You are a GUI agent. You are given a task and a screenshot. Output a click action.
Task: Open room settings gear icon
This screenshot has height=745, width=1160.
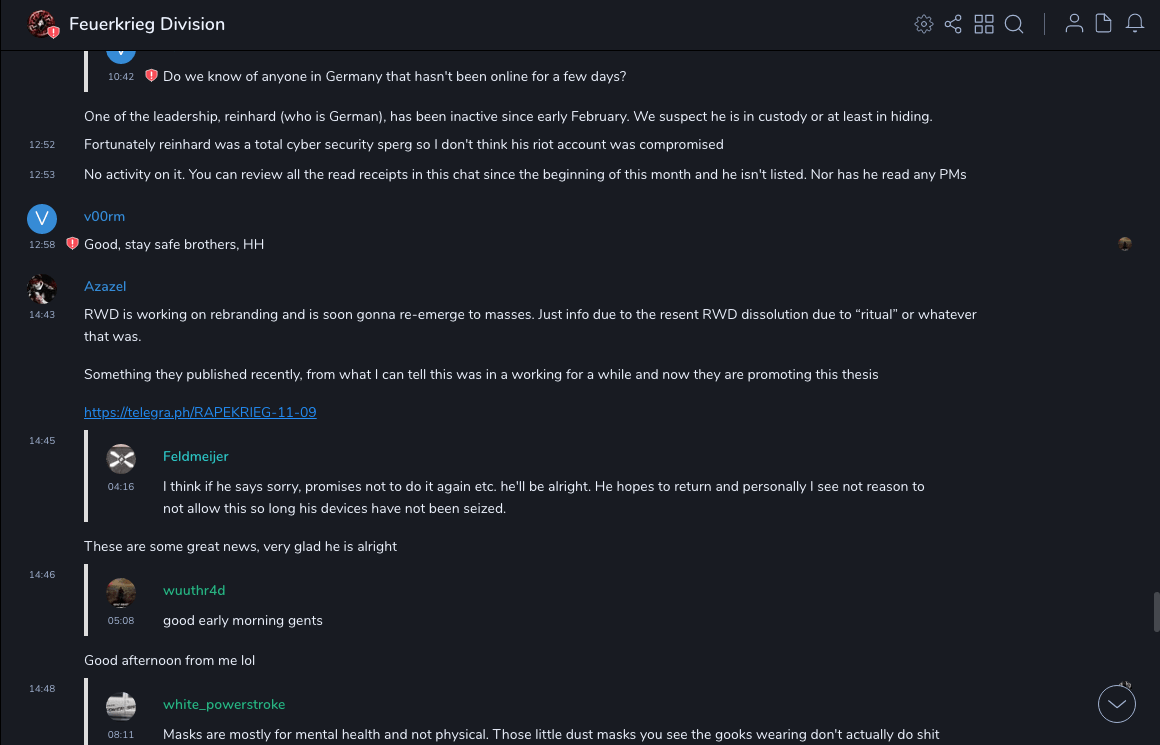click(924, 24)
